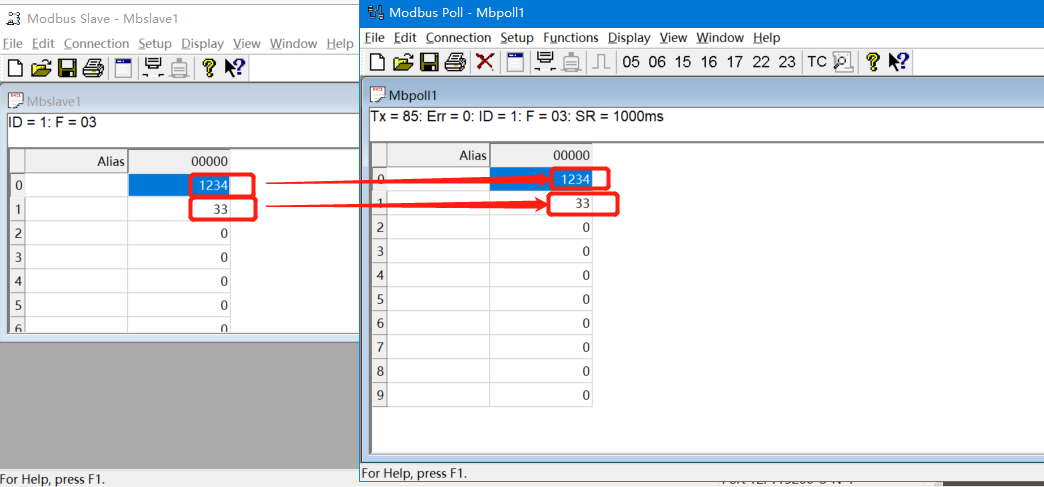Open Connection menu in Modbus Slave

click(96, 44)
